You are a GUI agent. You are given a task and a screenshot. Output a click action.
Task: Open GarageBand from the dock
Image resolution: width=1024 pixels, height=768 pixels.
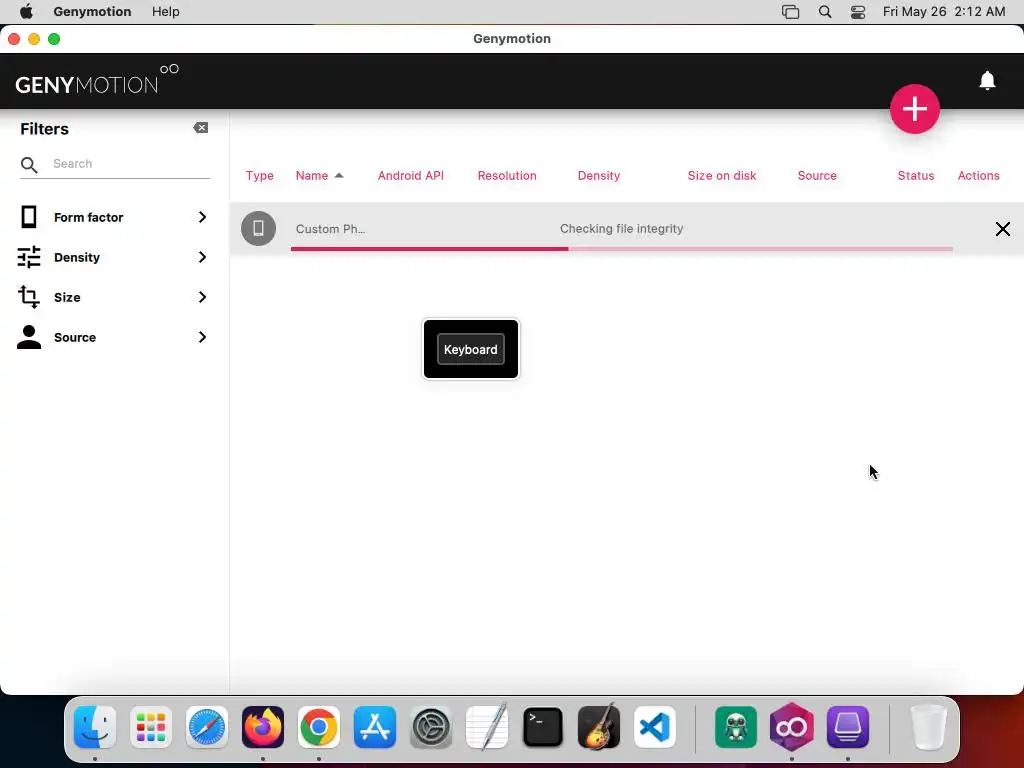coord(599,727)
